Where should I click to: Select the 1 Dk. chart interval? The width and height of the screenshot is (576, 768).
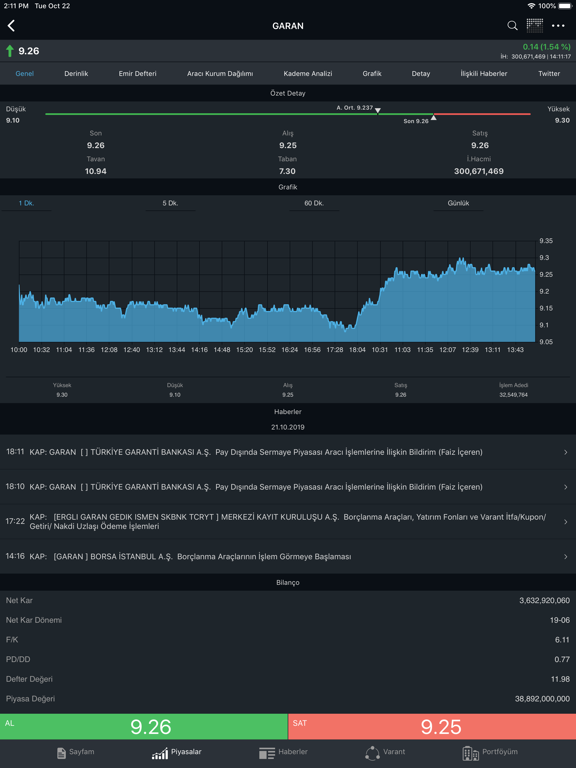tap(26, 203)
